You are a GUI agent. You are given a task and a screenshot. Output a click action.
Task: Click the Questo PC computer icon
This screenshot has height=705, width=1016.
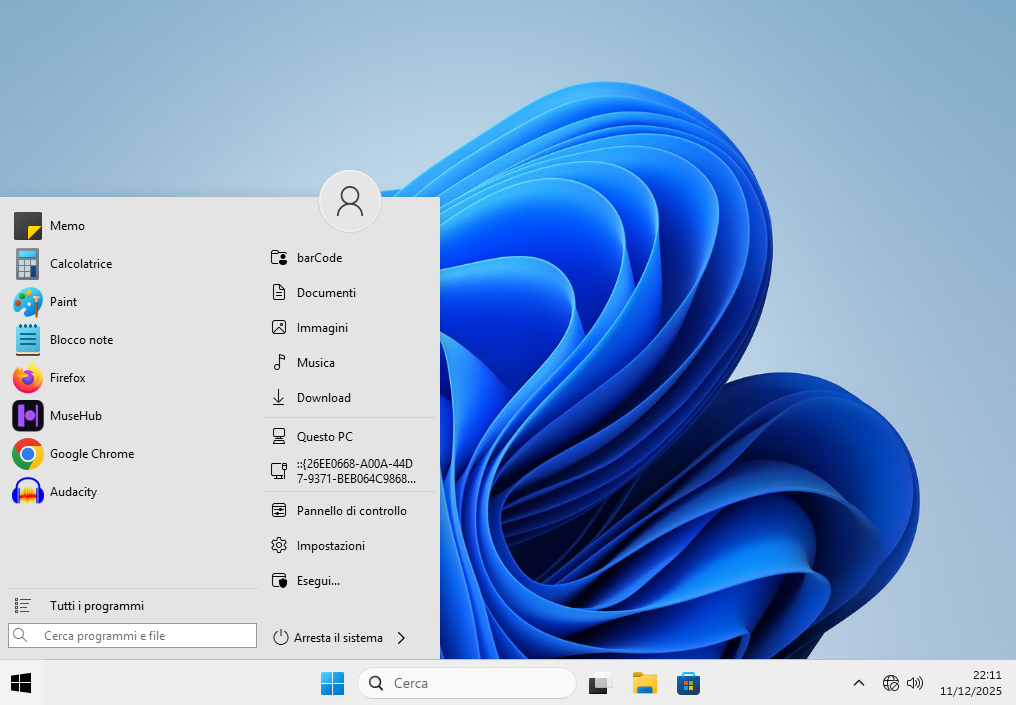pyautogui.click(x=279, y=437)
